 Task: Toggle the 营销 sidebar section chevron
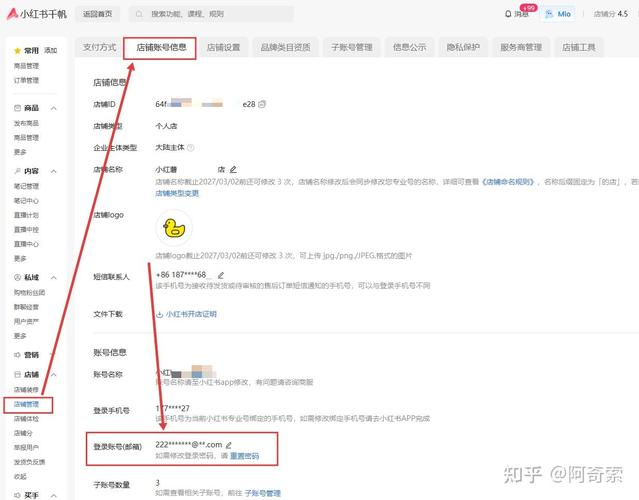(x=53, y=355)
